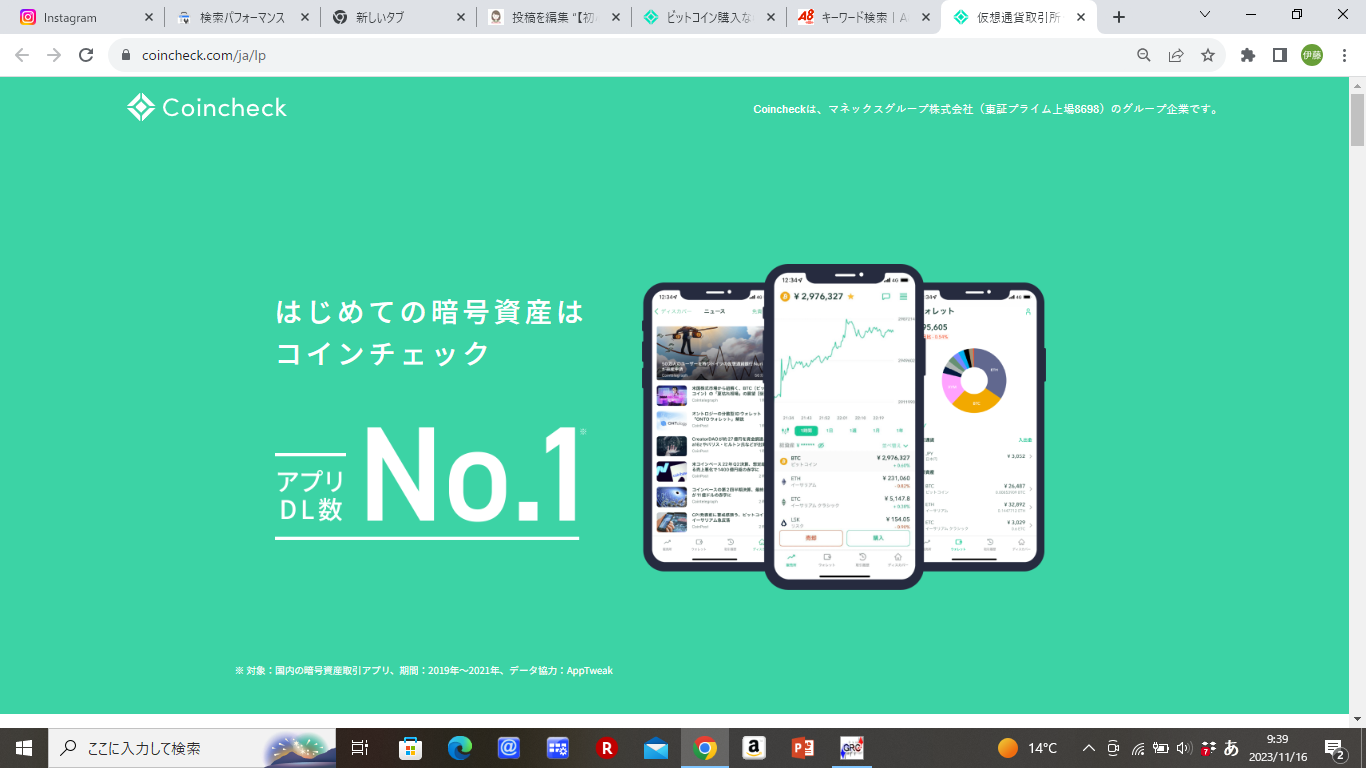This screenshot has height=768, width=1366.
Task: Click the left phone news mockup
Action: click(x=705, y=427)
